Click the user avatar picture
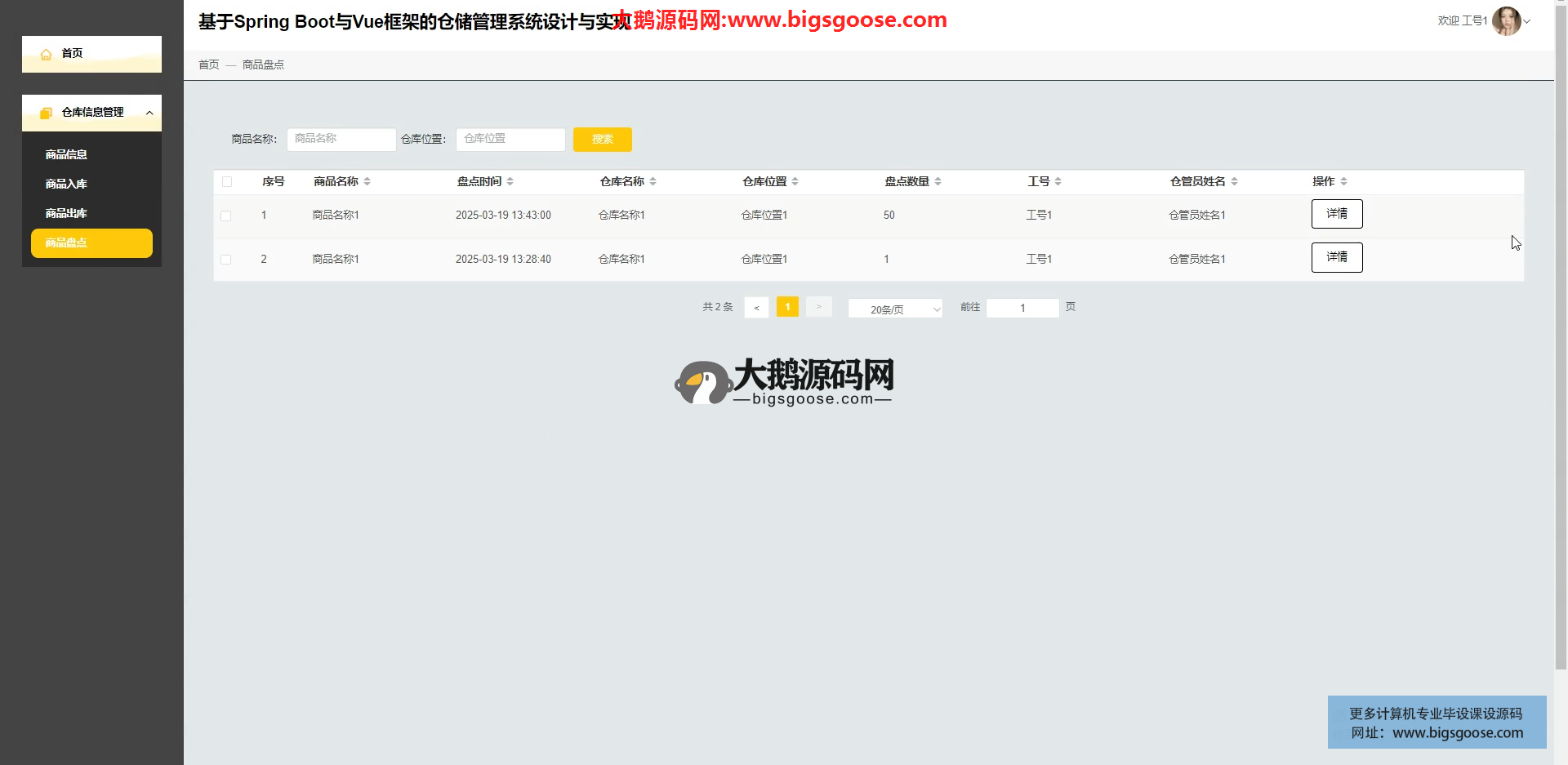This screenshot has width=1568, height=765. [x=1505, y=21]
